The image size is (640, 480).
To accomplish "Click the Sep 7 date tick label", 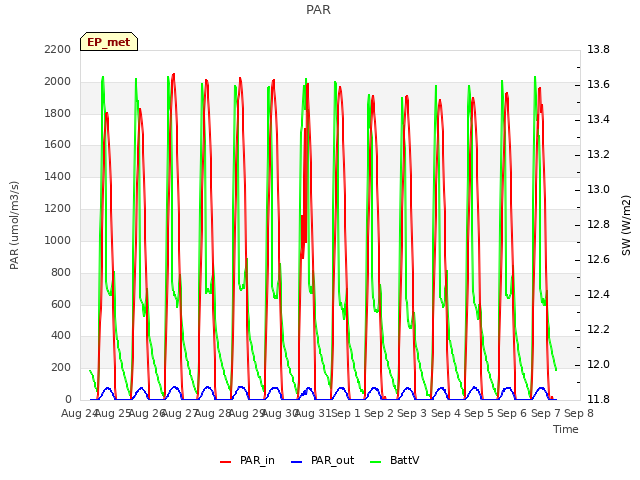I will point(546,413).
